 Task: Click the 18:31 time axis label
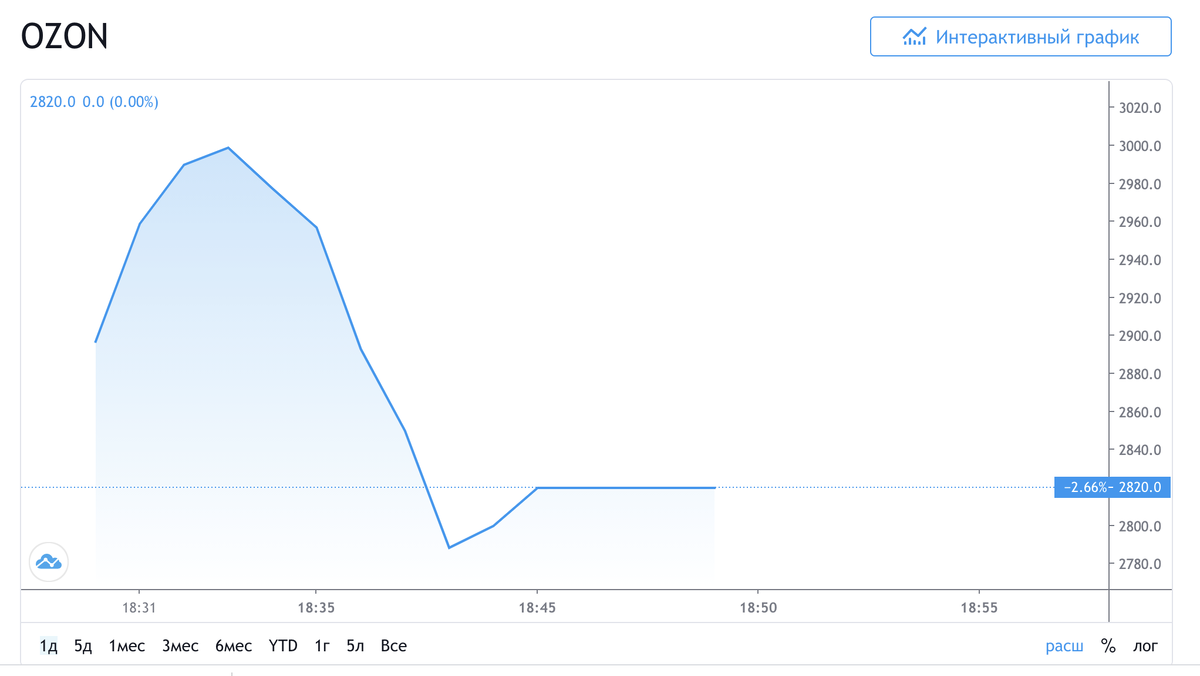[138, 607]
